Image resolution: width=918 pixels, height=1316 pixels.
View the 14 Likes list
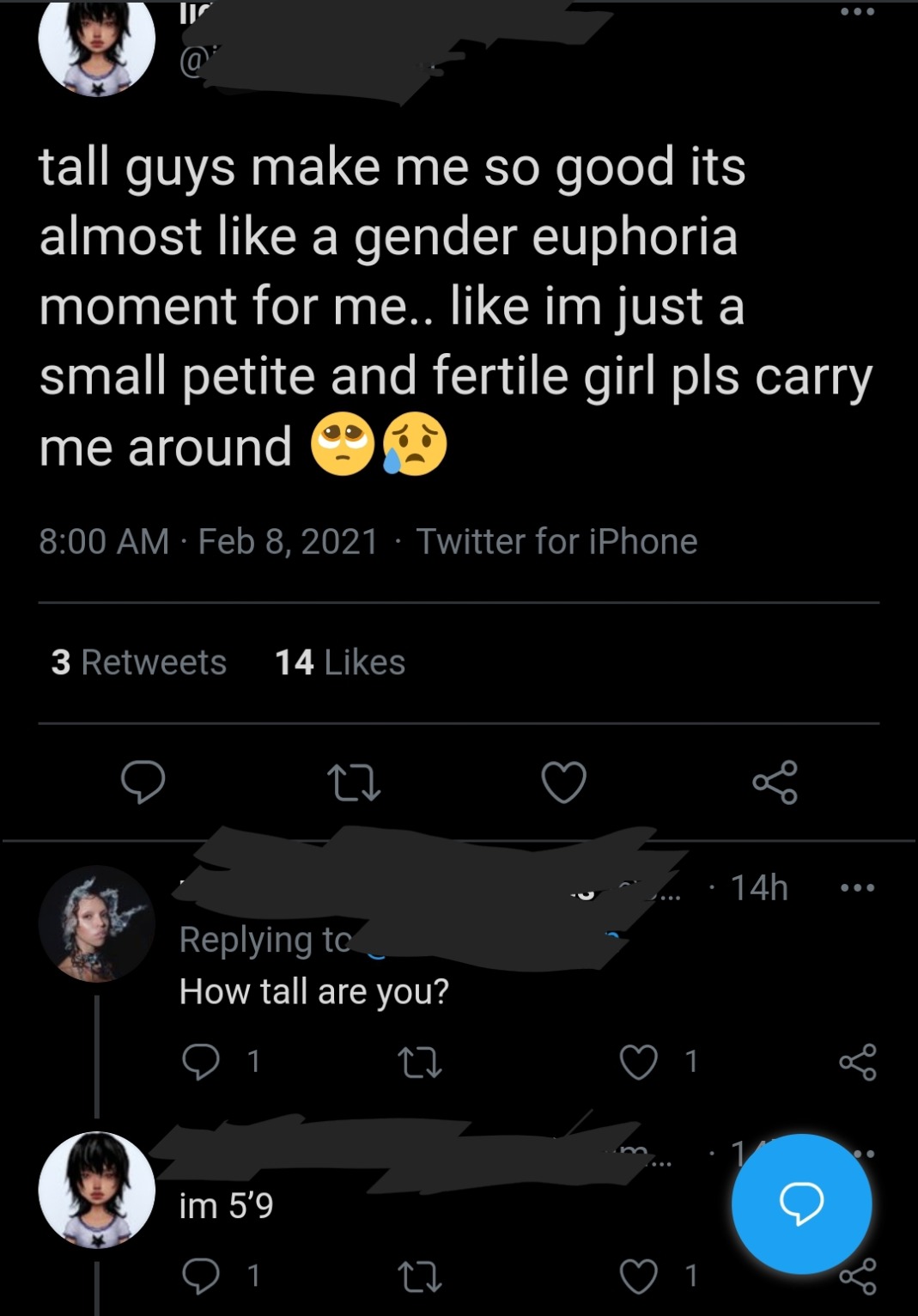tap(340, 662)
